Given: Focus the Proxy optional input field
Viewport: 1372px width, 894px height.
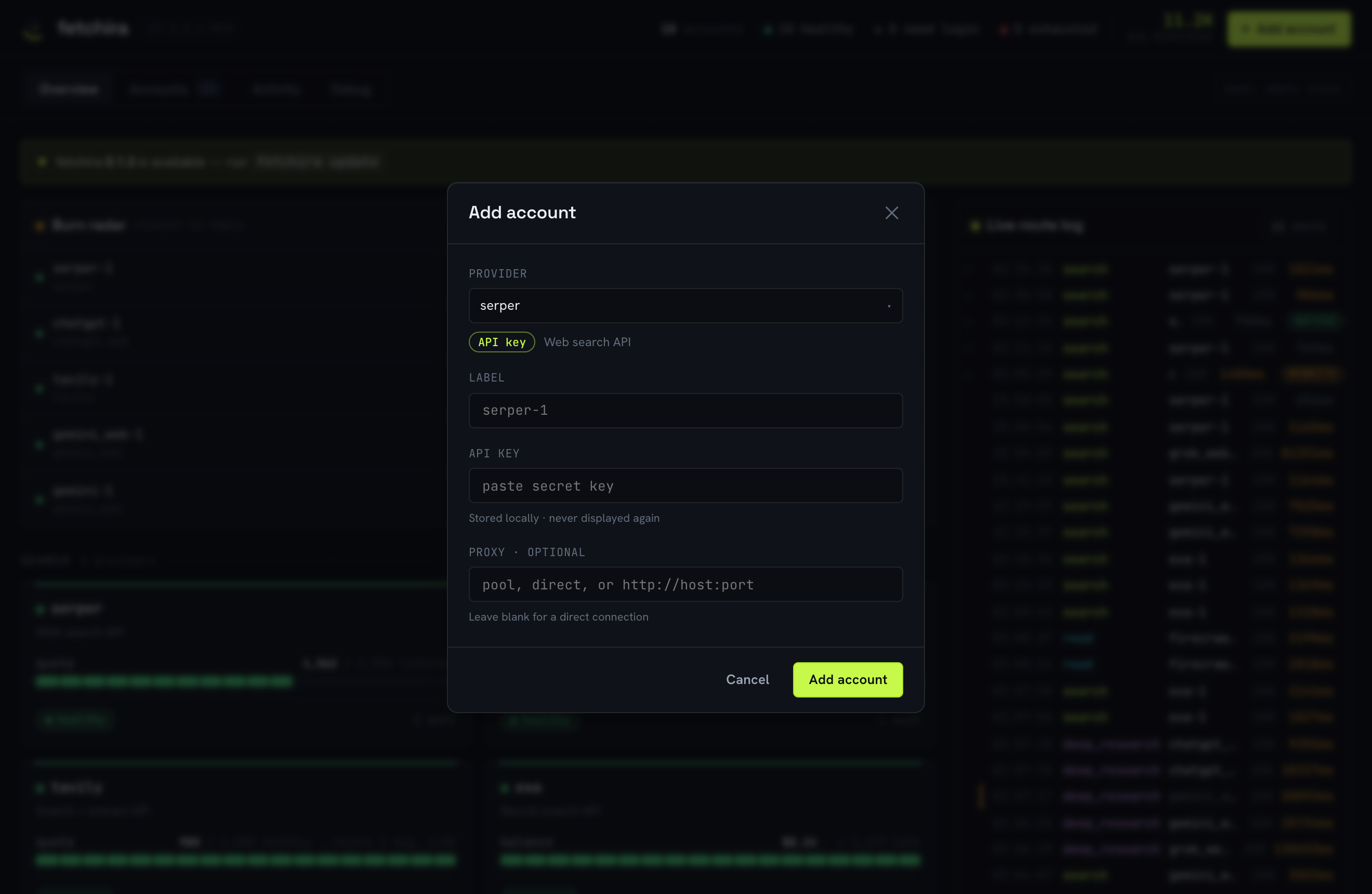Looking at the screenshot, I should [x=685, y=584].
